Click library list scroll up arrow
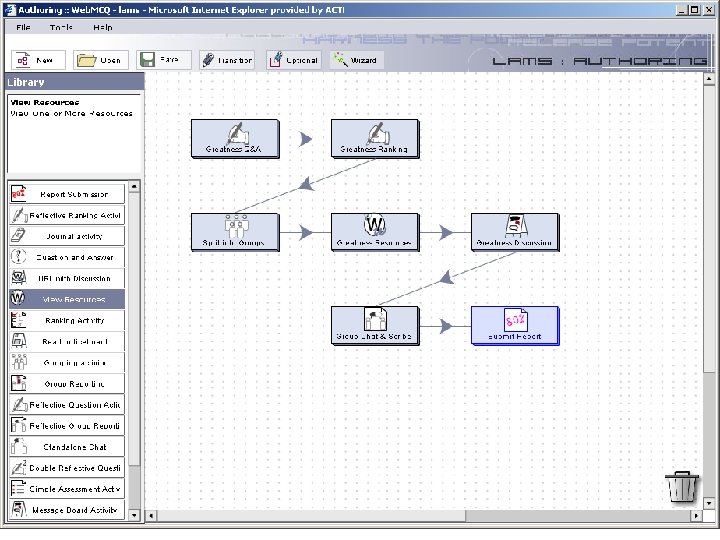The height and width of the screenshot is (540, 720). click(134, 186)
